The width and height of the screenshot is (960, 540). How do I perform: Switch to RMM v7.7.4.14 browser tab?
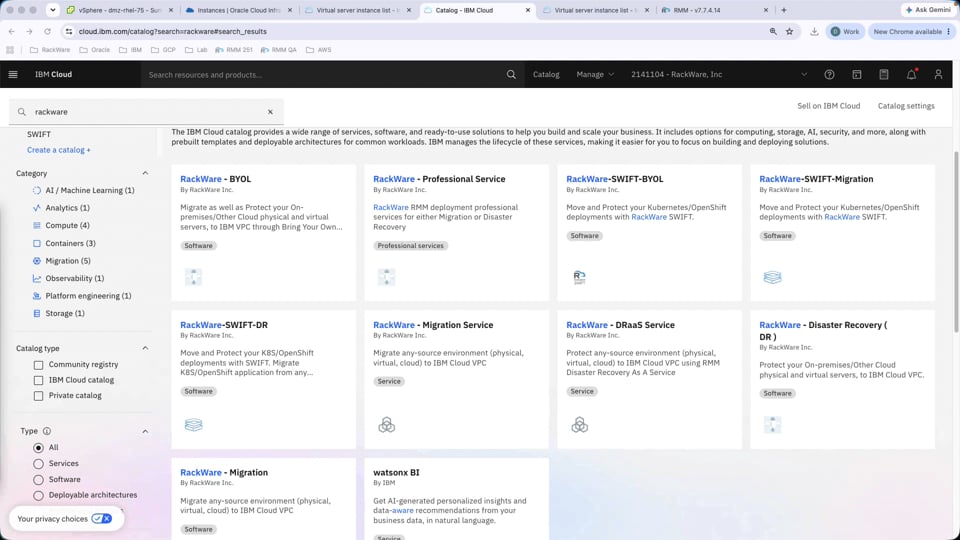tap(715, 10)
